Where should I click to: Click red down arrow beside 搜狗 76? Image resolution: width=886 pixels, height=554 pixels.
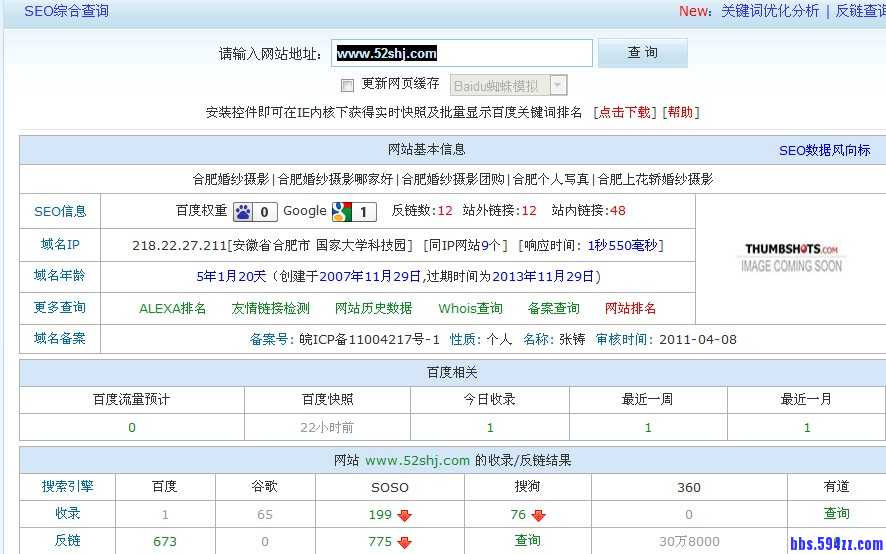click(x=538, y=515)
